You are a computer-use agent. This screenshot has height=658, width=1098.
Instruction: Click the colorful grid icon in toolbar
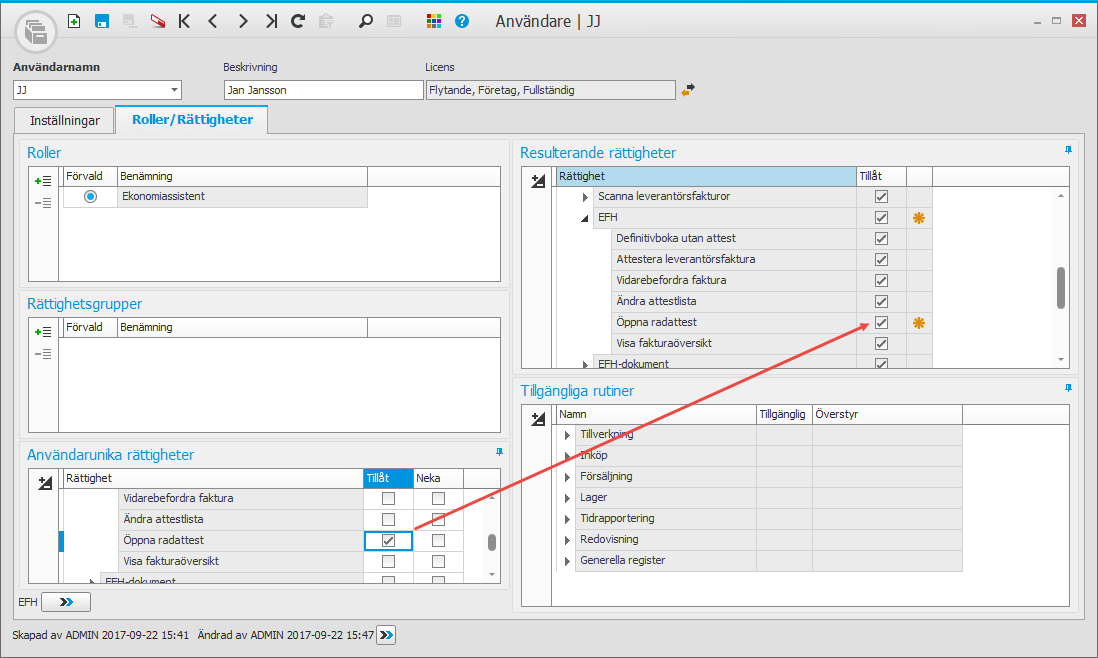coord(434,21)
